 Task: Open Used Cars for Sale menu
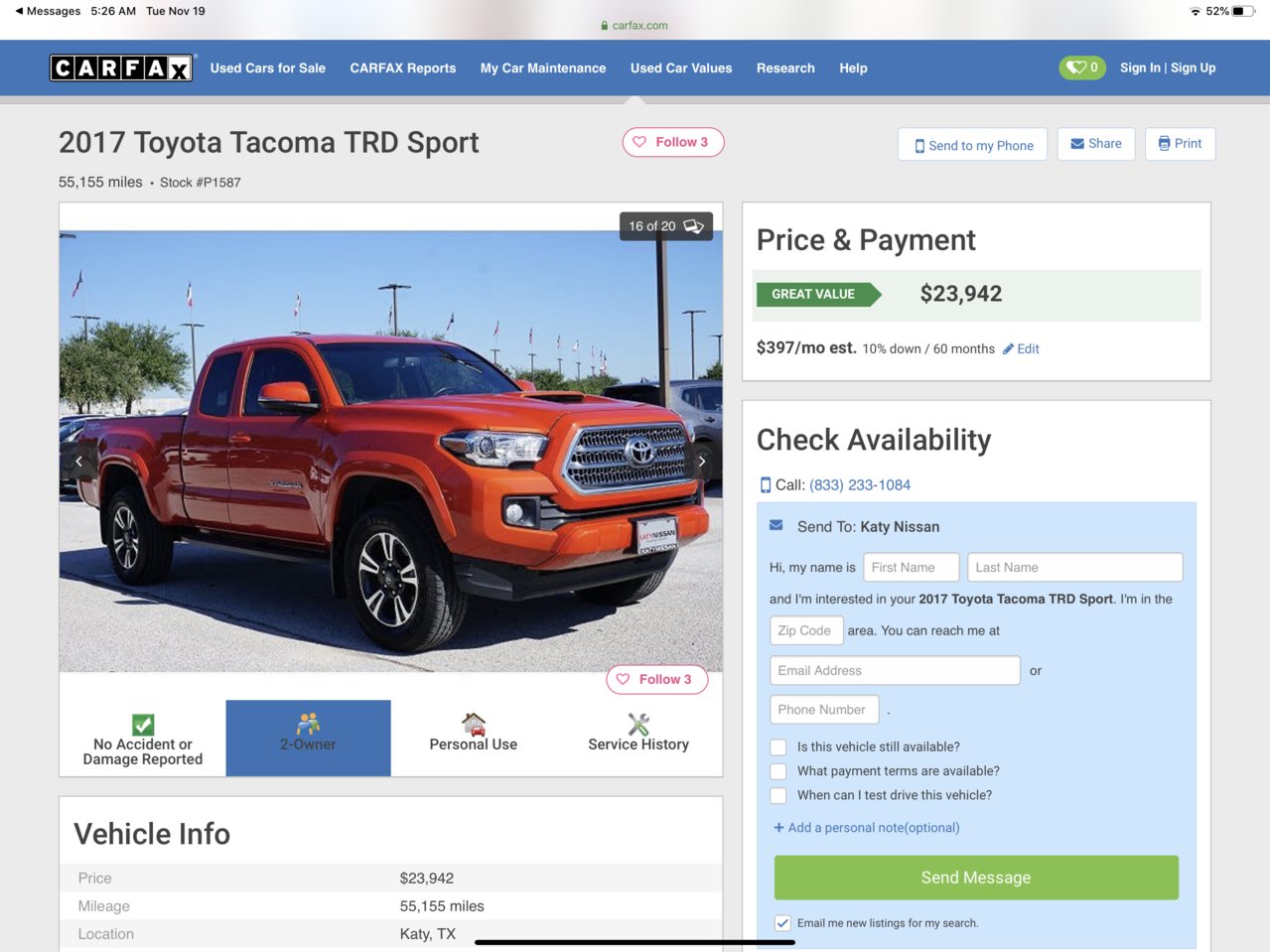268,68
